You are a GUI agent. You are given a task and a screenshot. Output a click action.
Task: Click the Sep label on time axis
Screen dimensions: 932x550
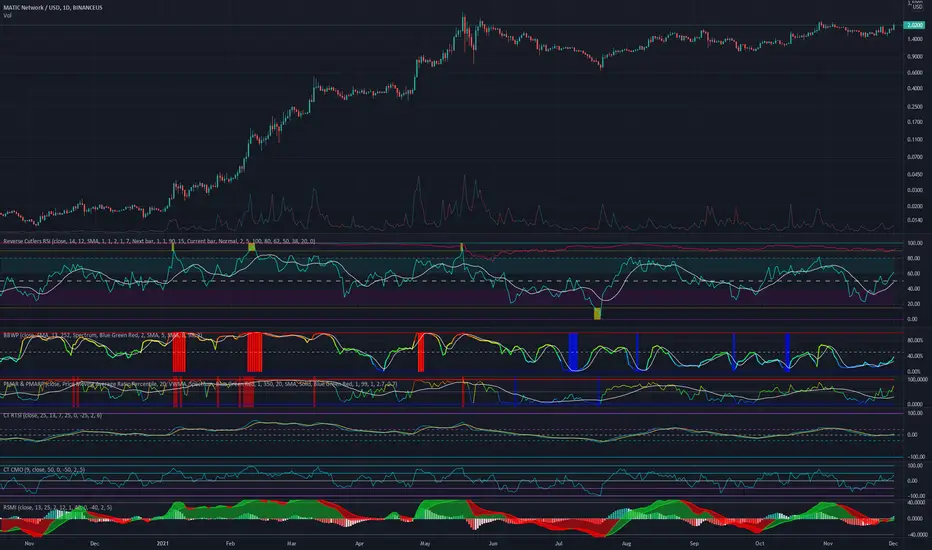[694, 543]
